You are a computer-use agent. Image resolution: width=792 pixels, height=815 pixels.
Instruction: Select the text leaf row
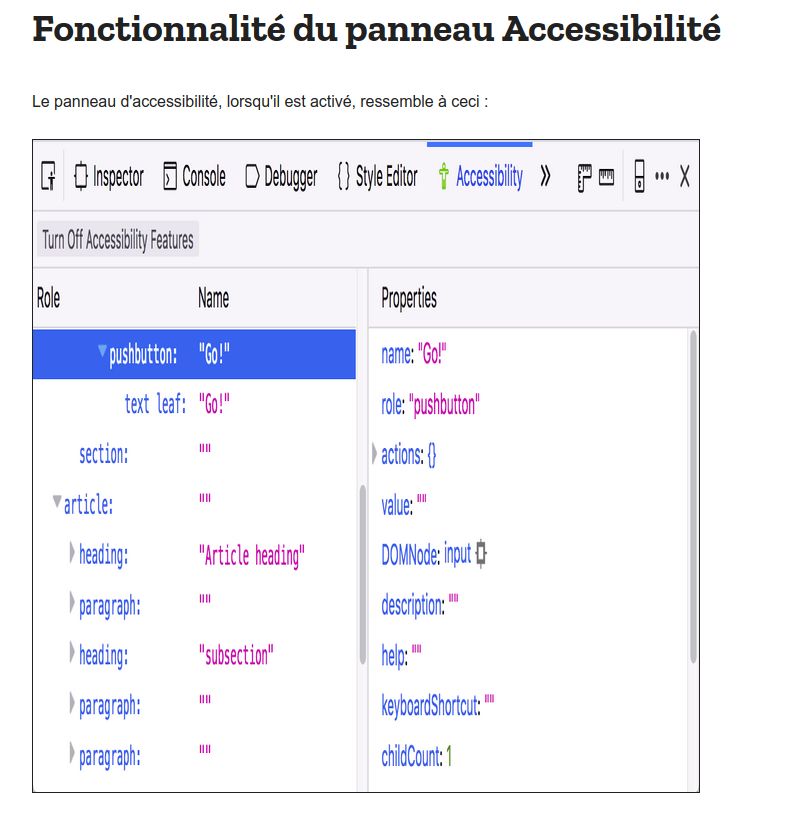pyautogui.click(x=155, y=404)
